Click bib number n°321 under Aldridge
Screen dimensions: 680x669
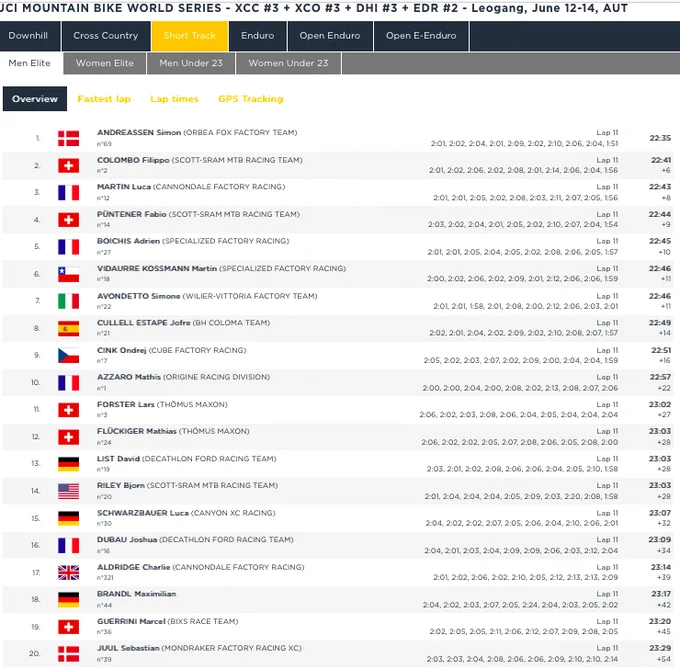tap(105, 578)
